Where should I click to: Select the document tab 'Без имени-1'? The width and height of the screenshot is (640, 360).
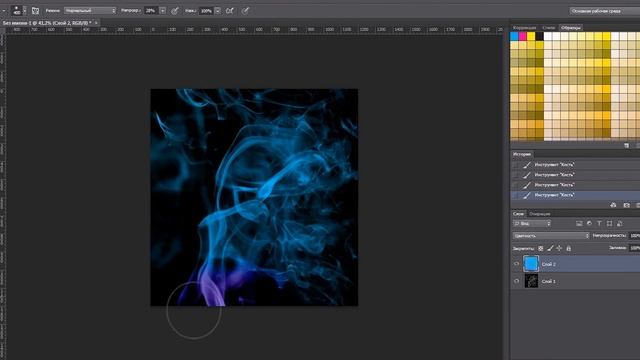pos(47,23)
